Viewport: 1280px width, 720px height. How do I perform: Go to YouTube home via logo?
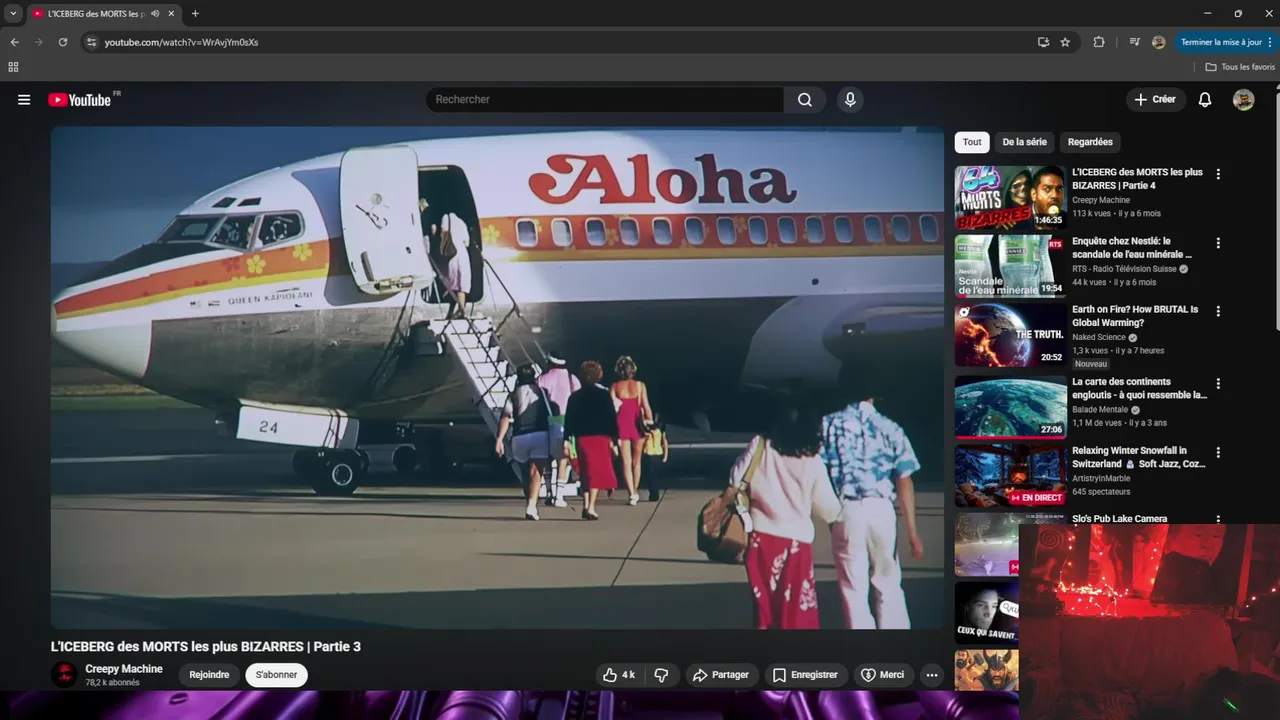(x=79, y=100)
